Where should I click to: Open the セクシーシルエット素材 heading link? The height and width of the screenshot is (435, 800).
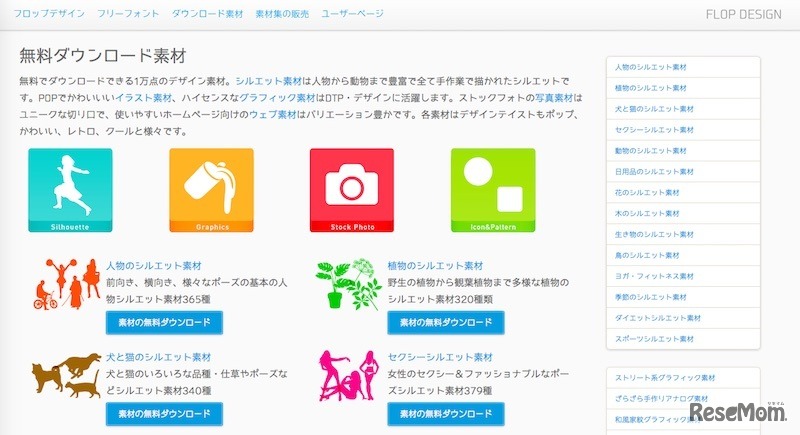point(440,357)
